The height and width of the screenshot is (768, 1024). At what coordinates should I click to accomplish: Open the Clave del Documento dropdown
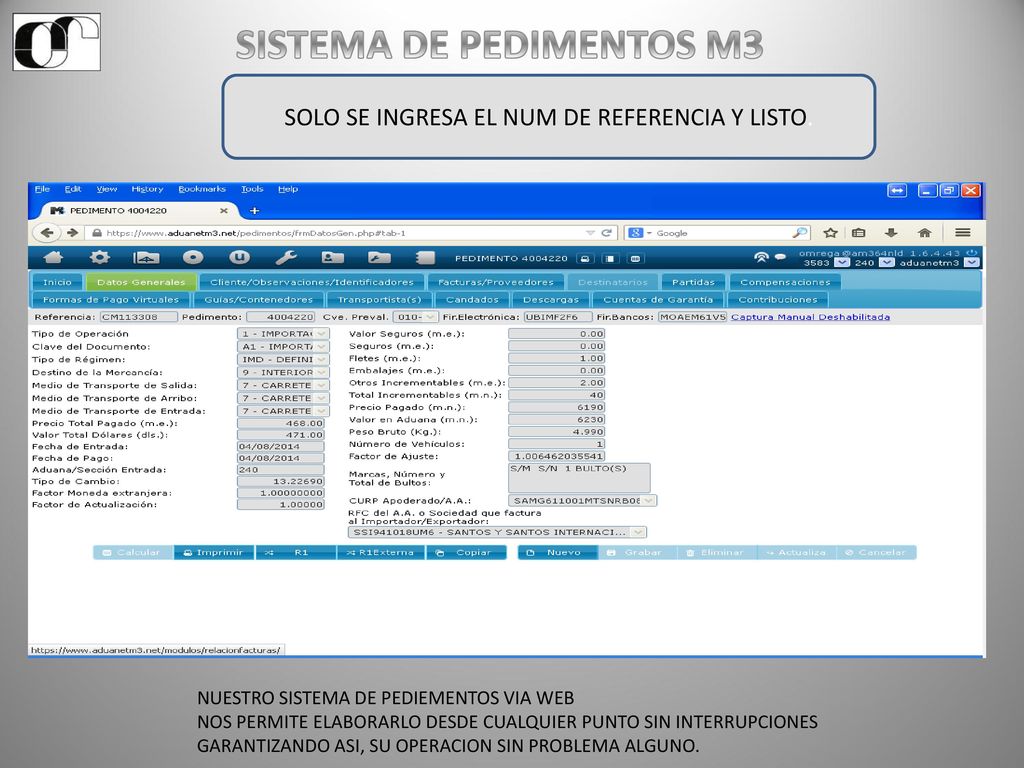[x=283, y=347]
